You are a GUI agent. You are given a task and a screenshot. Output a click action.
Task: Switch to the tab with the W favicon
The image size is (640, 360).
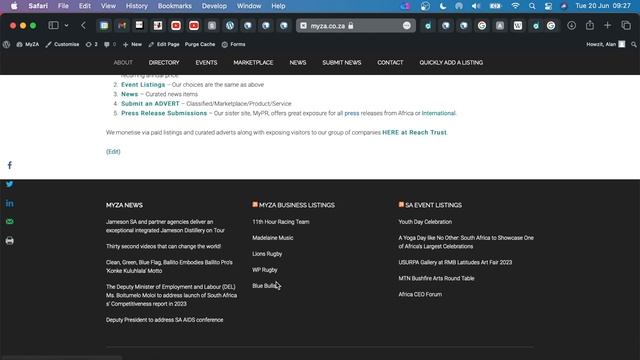pos(518,26)
